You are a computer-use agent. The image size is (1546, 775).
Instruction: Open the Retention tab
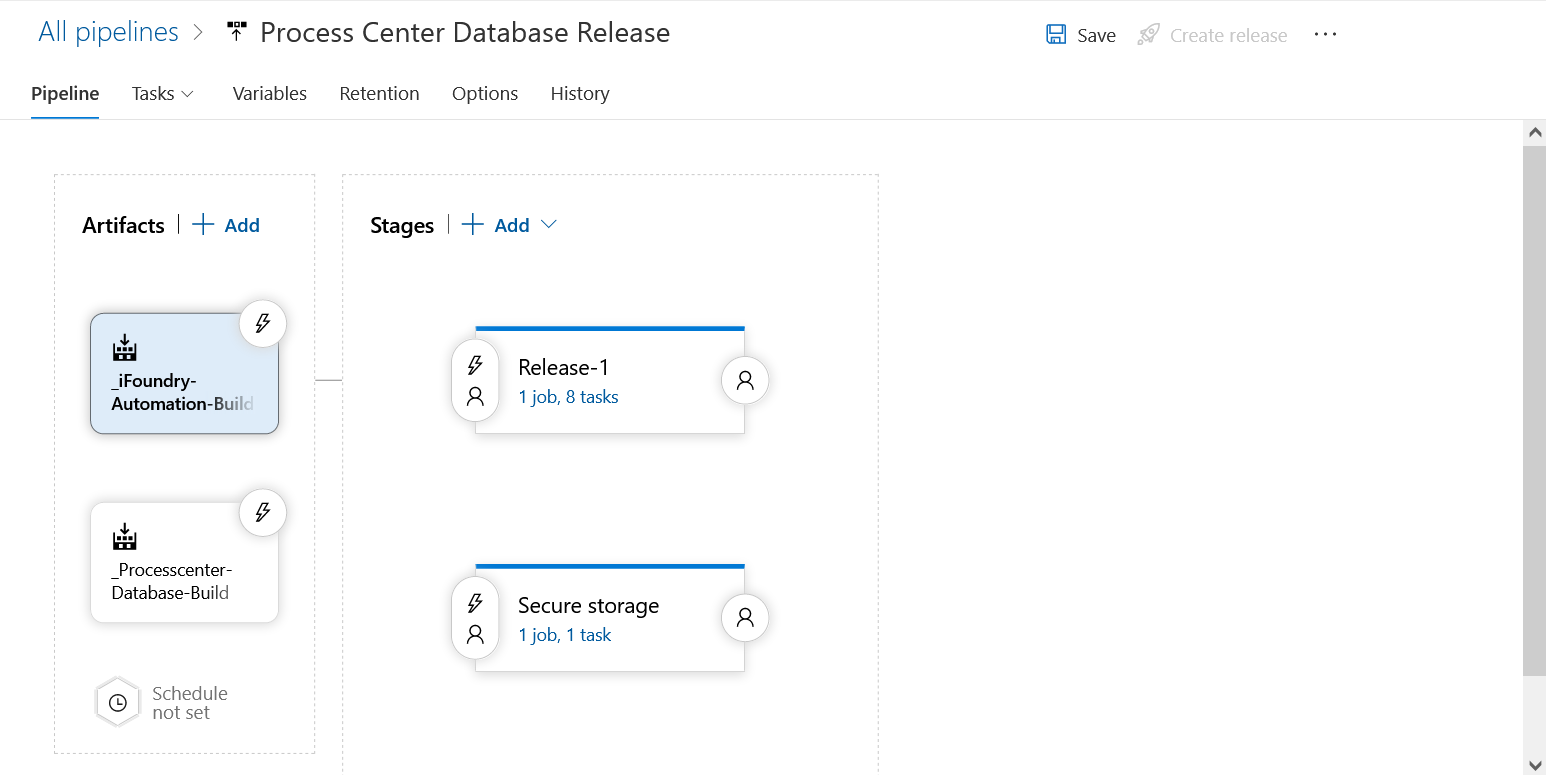coord(379,93)
